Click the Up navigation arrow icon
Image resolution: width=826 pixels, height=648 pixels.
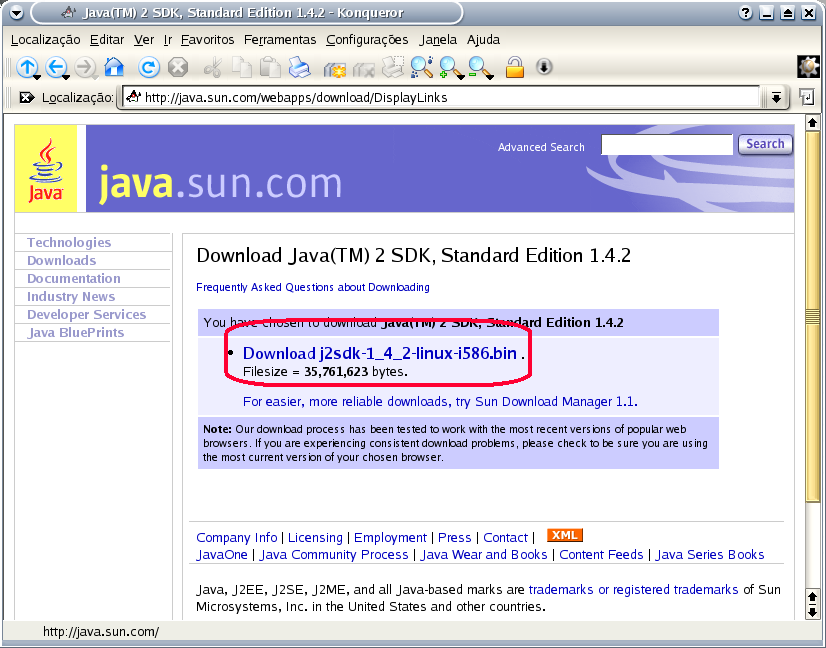click(x=26, y=67)
